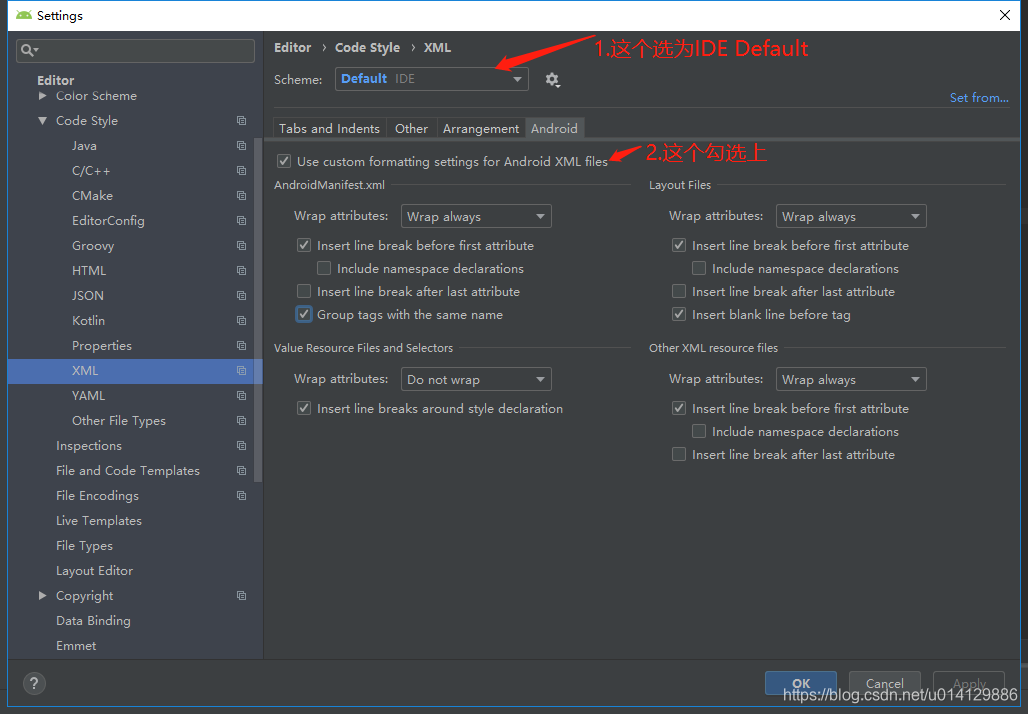Click the settings tree vertical scrollbar
The width and height of the screenshot is (1028, 714).
pyautogui.click(x=258, y=308)
